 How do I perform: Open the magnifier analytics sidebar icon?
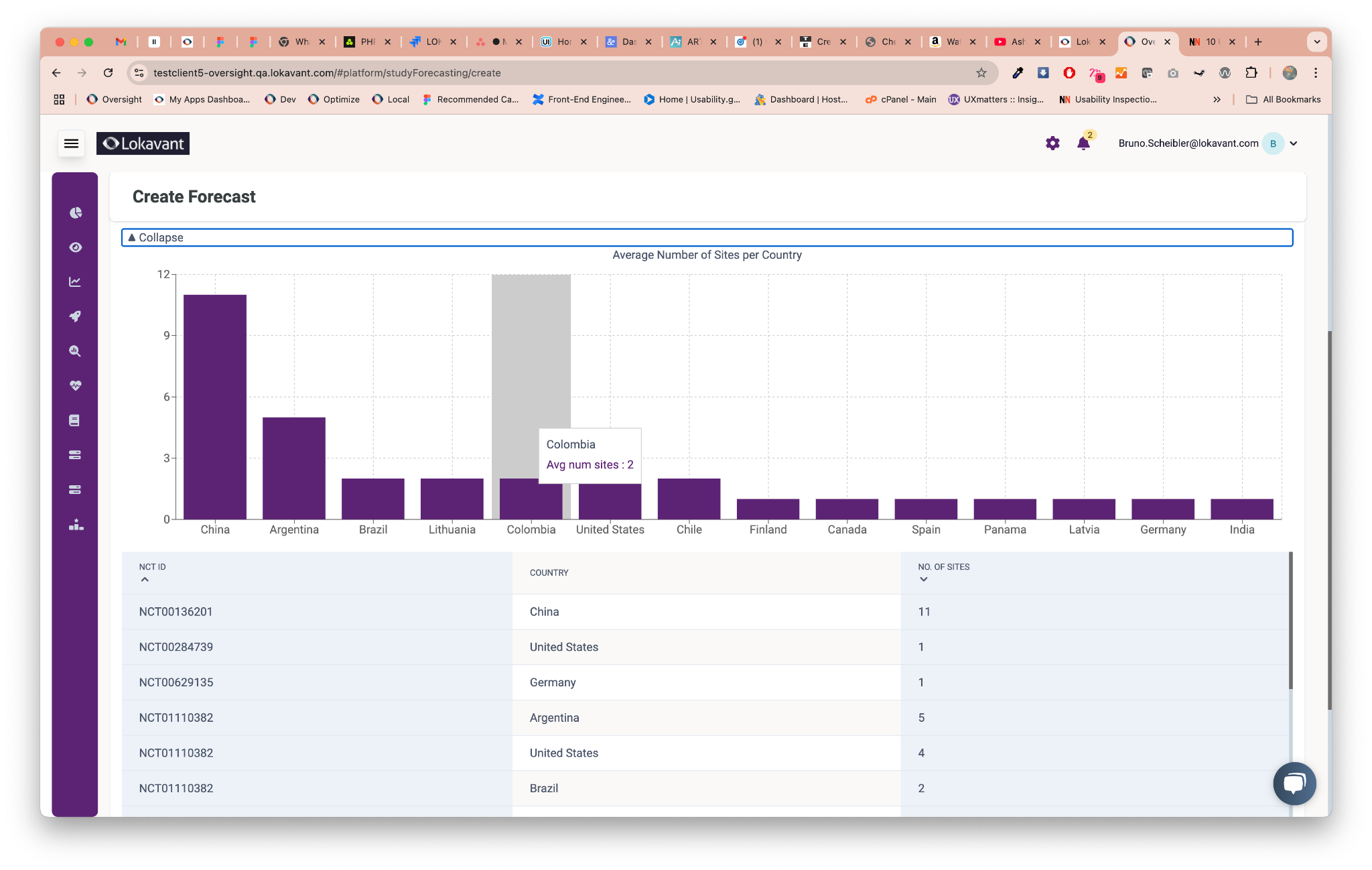(75, 351)
